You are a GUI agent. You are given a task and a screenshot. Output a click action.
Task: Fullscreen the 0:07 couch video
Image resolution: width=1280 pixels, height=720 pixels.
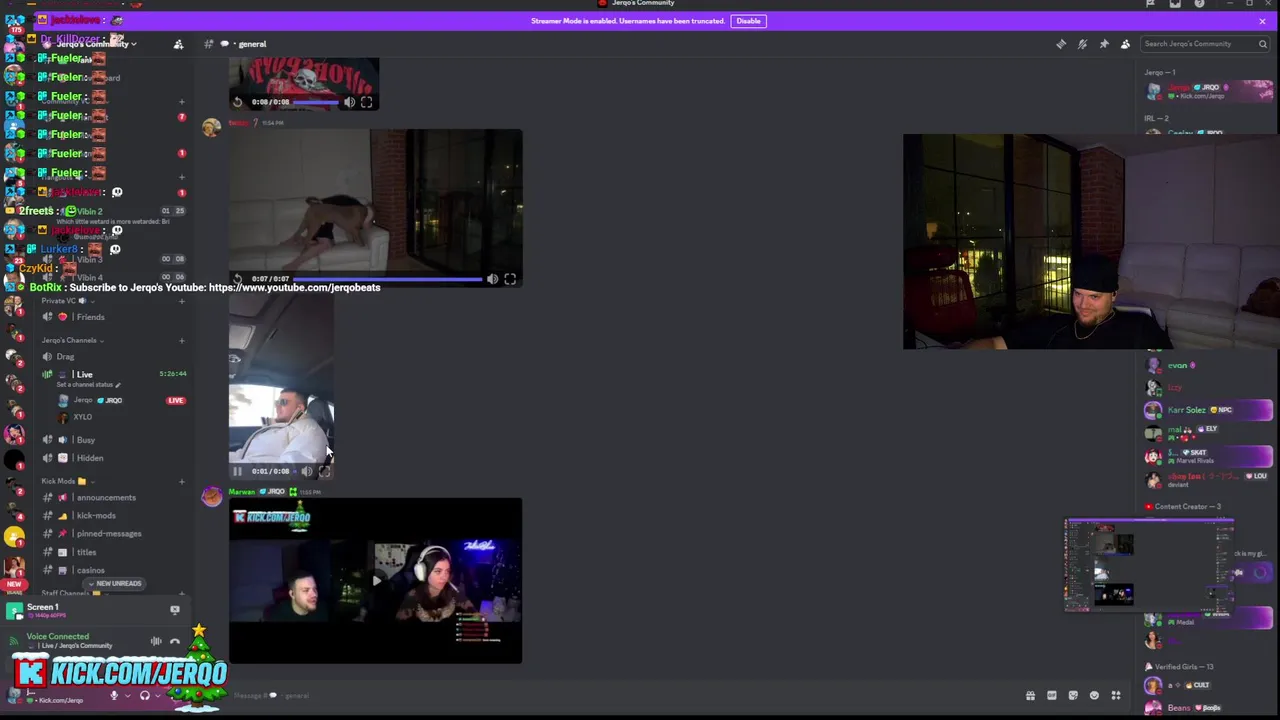click(x=510, y=279)
